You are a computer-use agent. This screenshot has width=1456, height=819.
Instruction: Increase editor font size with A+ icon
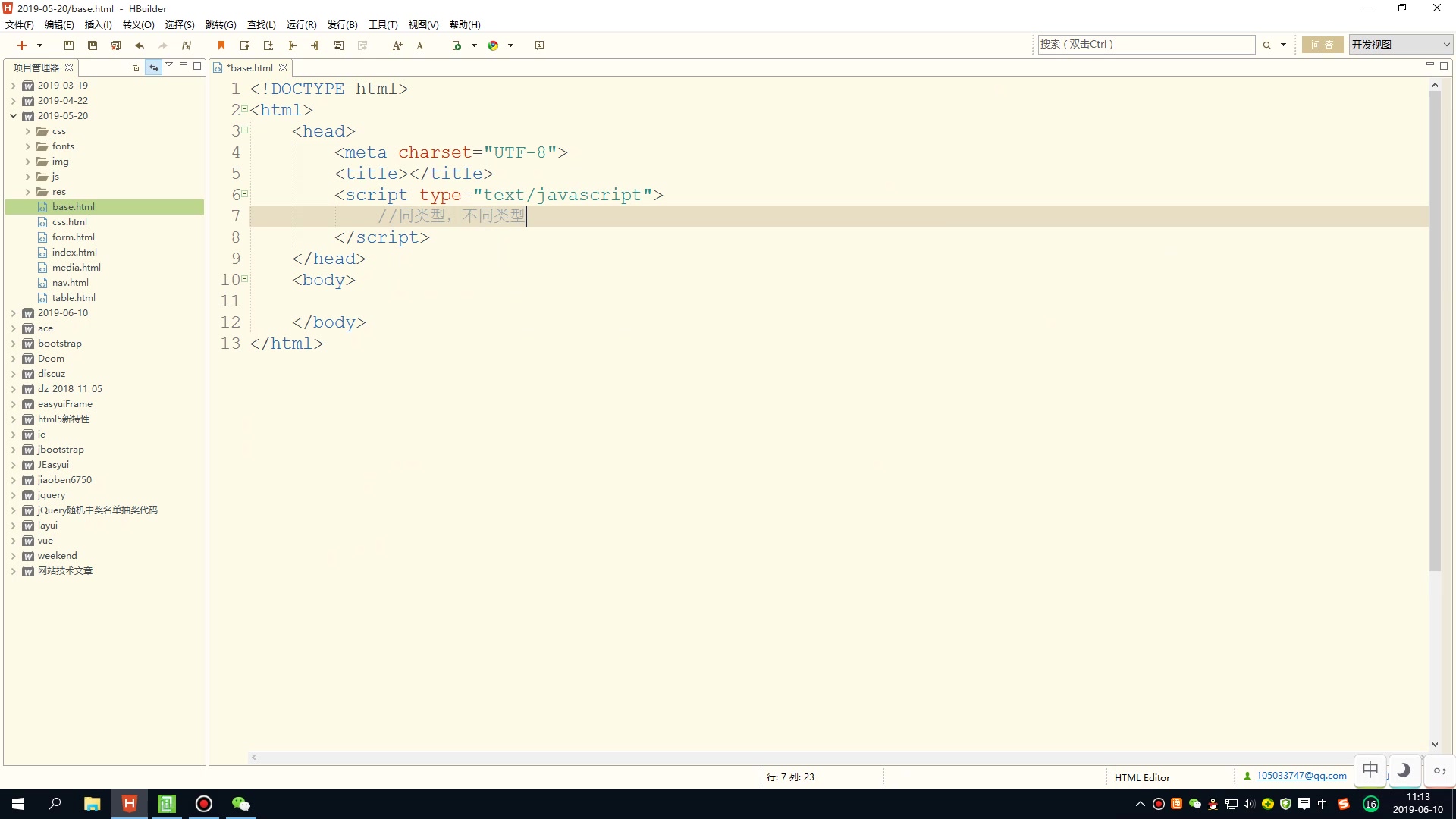(x=397, y=45)
